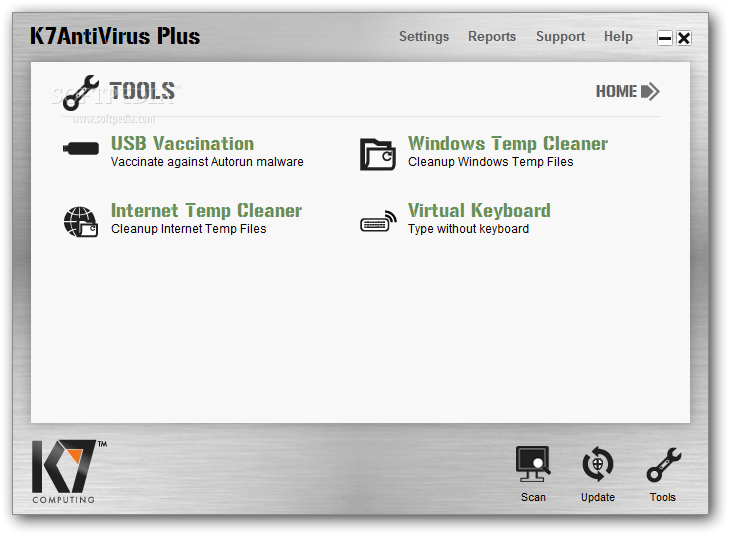Screen dimensions: 729x535
Task: Click 'Cleanup Windows Temp Files' text
Action: tap(490, 162)
